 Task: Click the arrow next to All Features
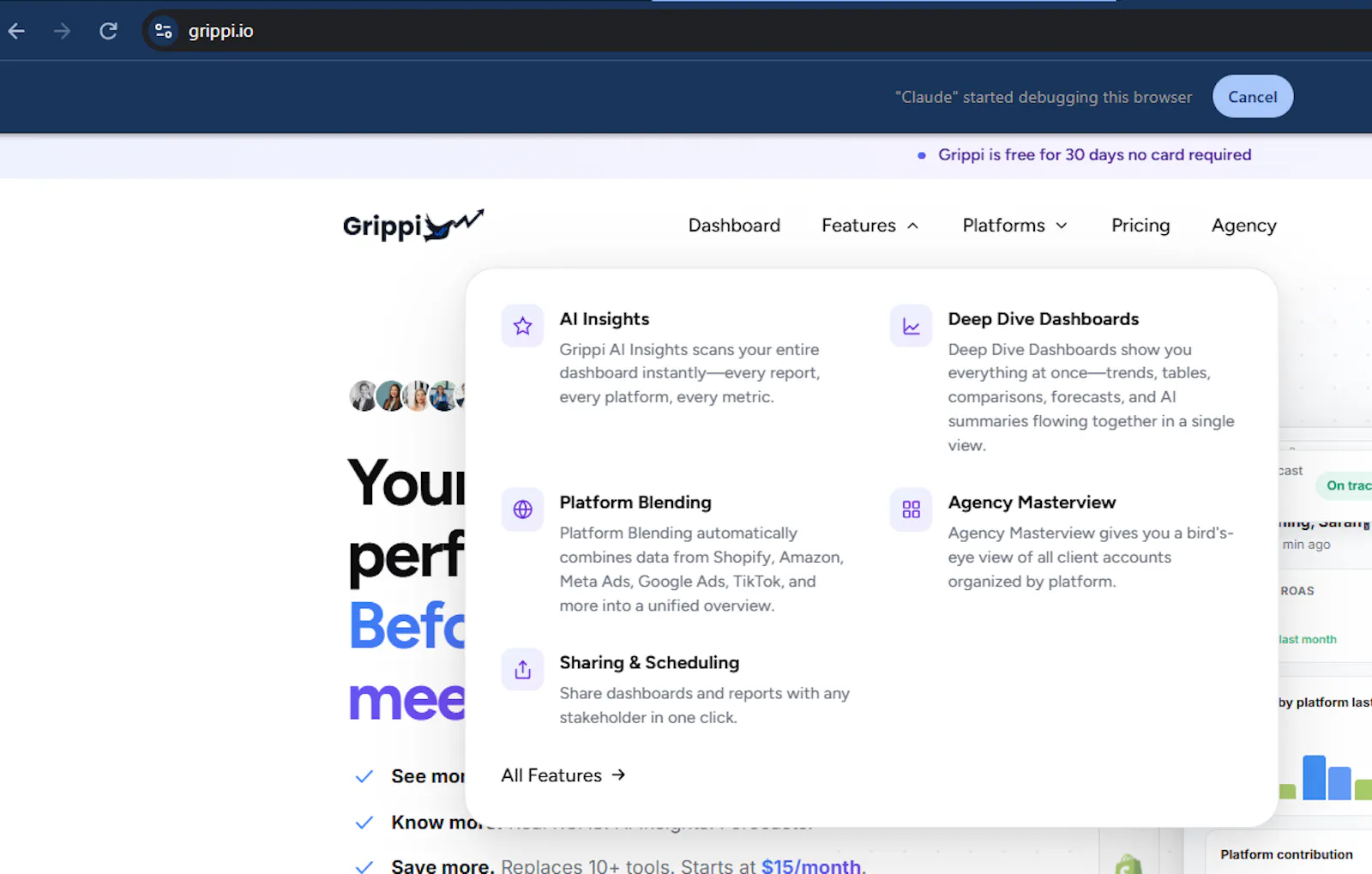(618, 775)
